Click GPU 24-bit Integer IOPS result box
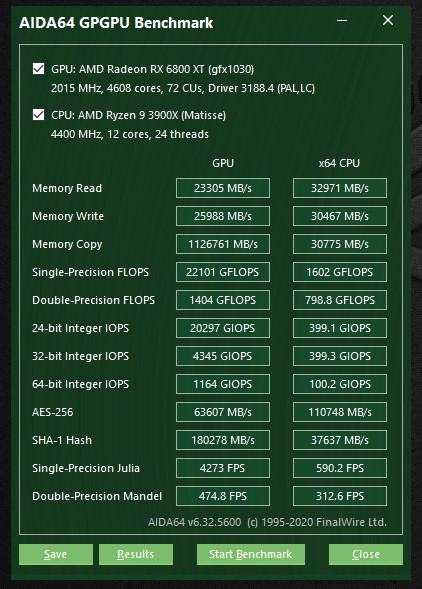The width and height of the screenshot is (422, 589). (223, 328)
